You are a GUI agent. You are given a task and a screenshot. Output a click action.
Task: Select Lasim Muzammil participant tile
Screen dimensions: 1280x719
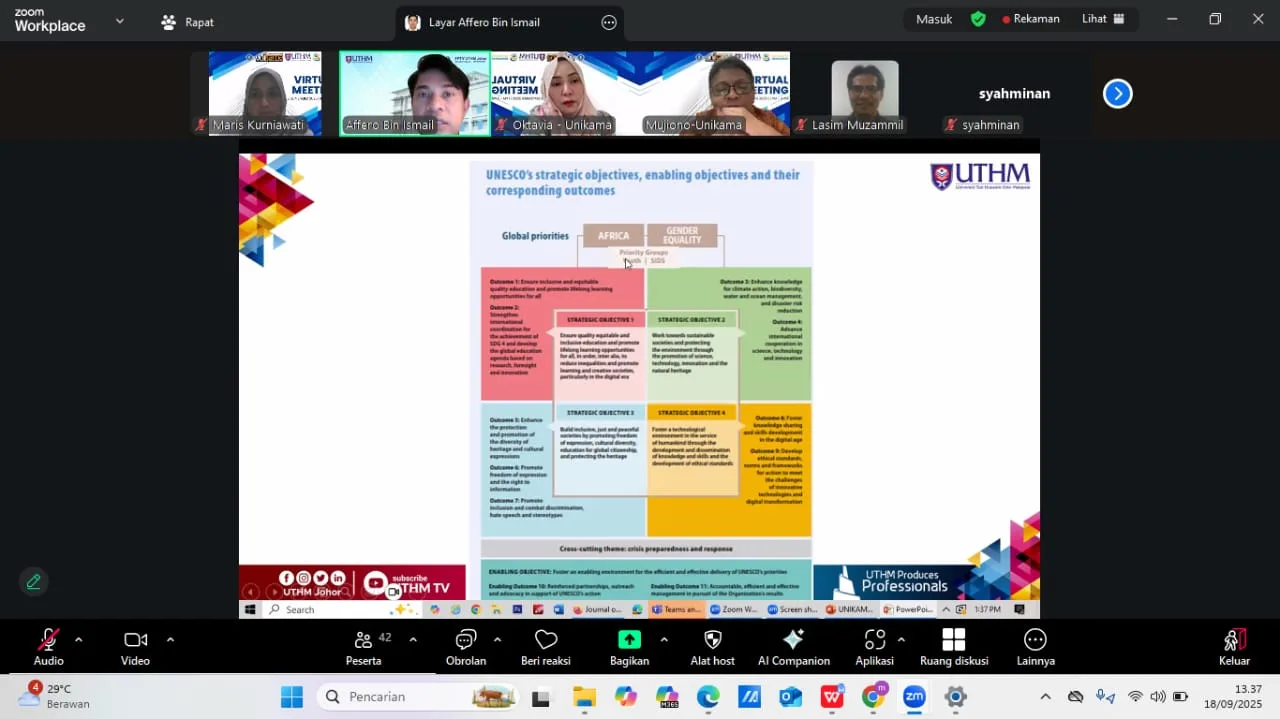(x=865, y=94)
